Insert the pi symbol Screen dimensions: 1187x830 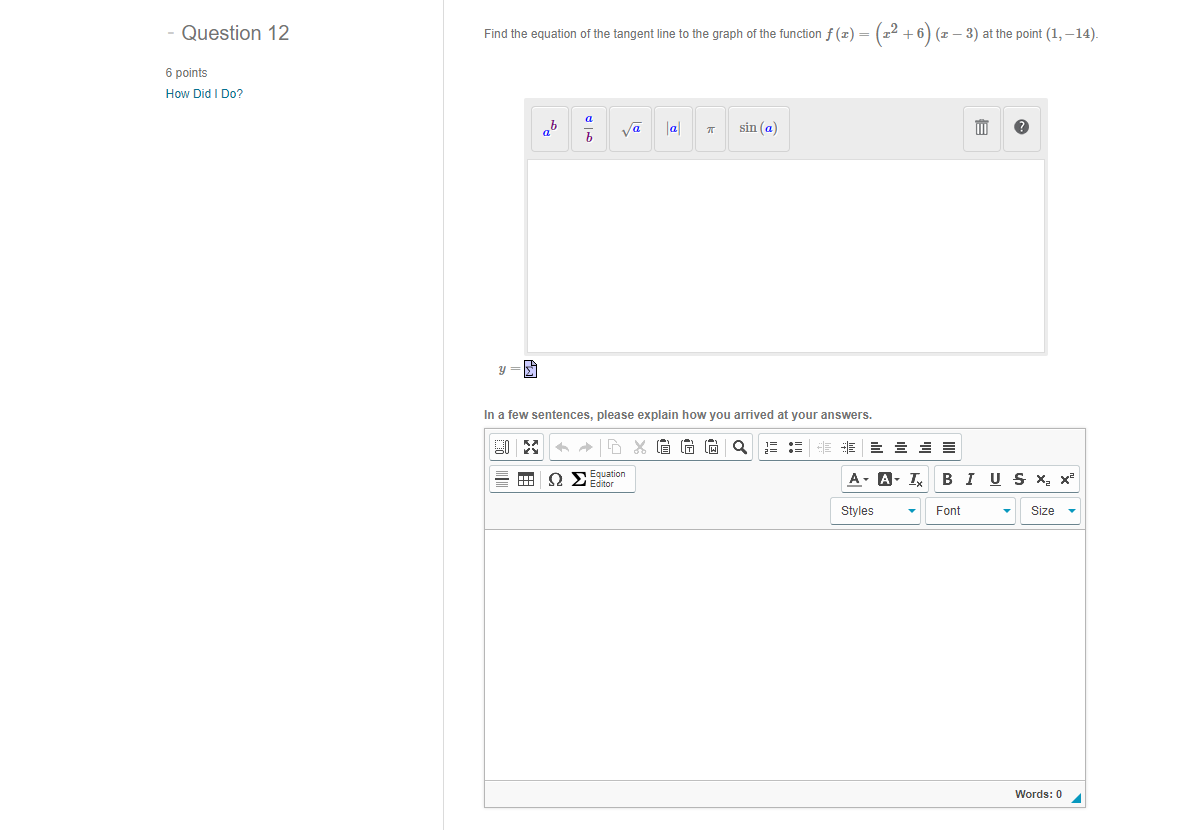710,129
